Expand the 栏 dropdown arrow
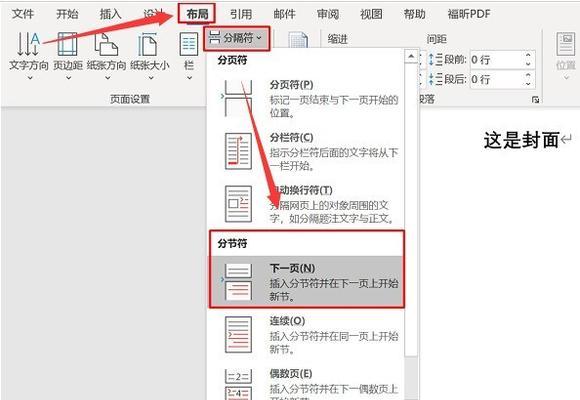 (189, 78)
